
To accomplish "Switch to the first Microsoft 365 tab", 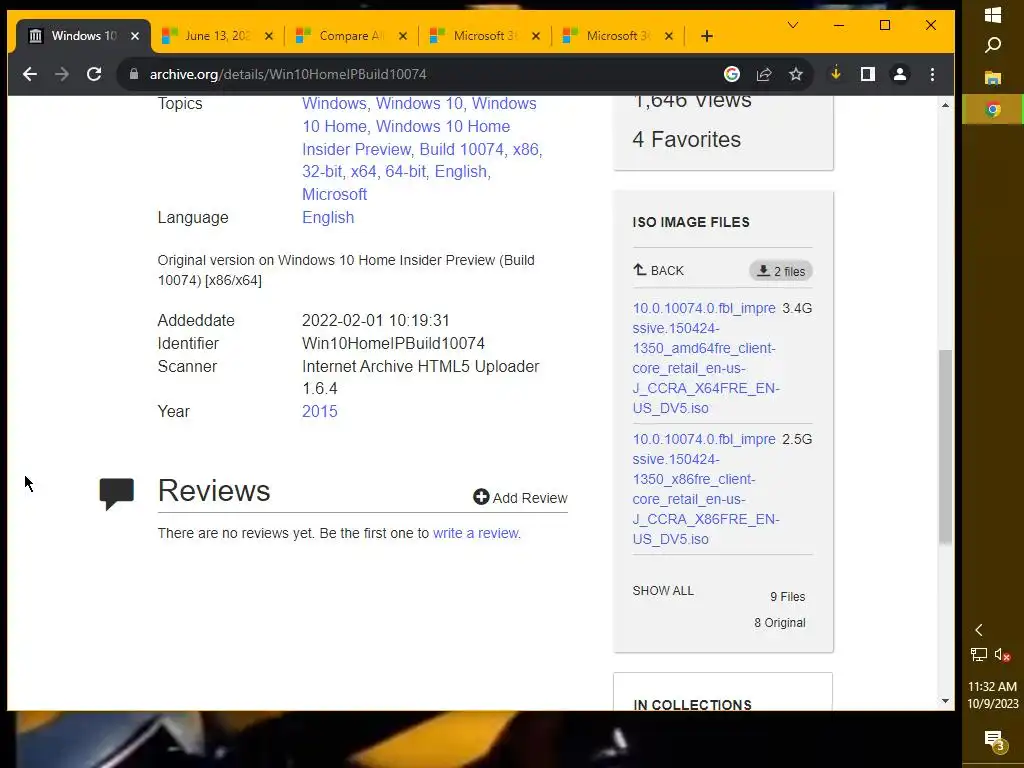I will (x=485, y=36).
